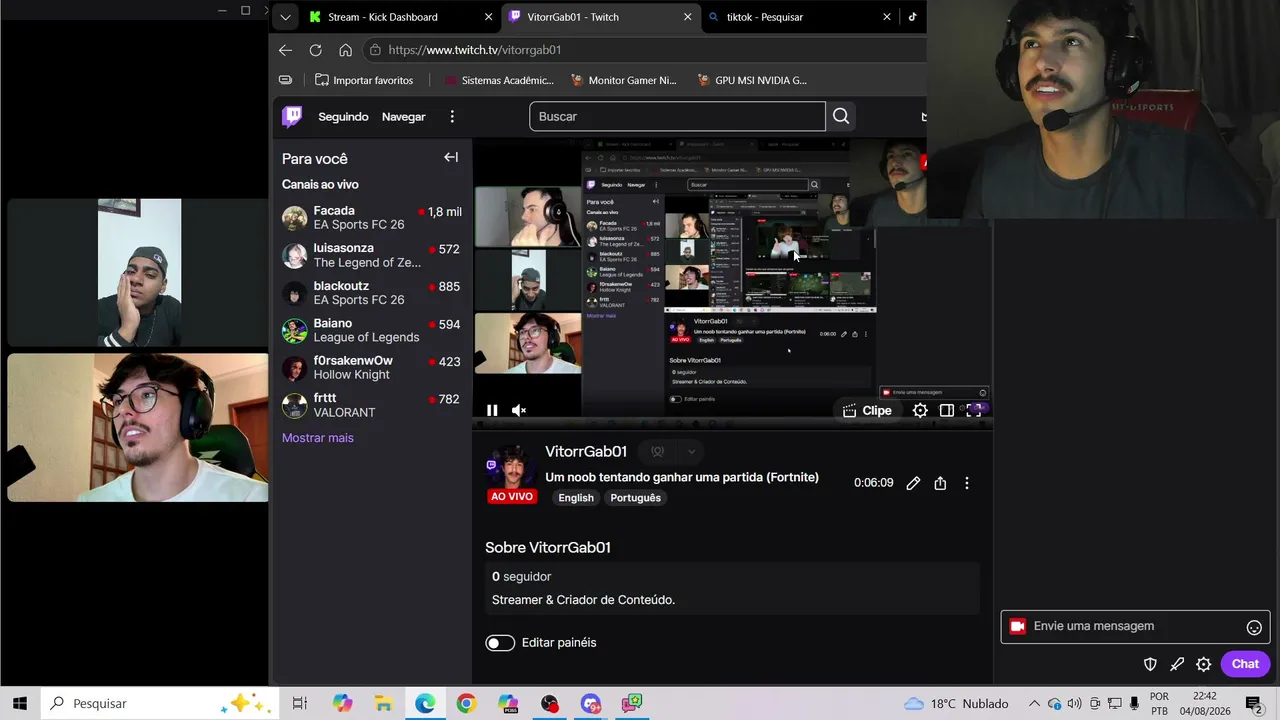Open the taskbar weather widget 18°C Nublado
This screenshot has height=720, width=1280.
(x=956, y=703)
